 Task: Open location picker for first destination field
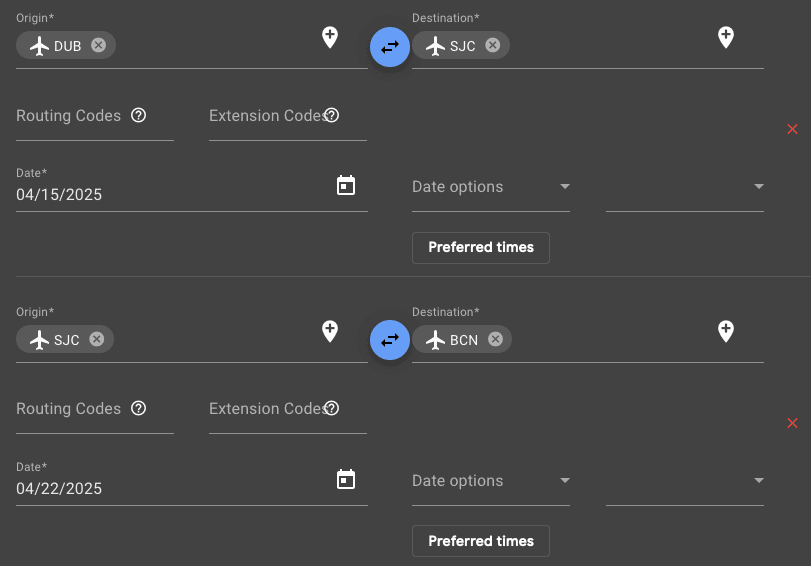point(726,38)
